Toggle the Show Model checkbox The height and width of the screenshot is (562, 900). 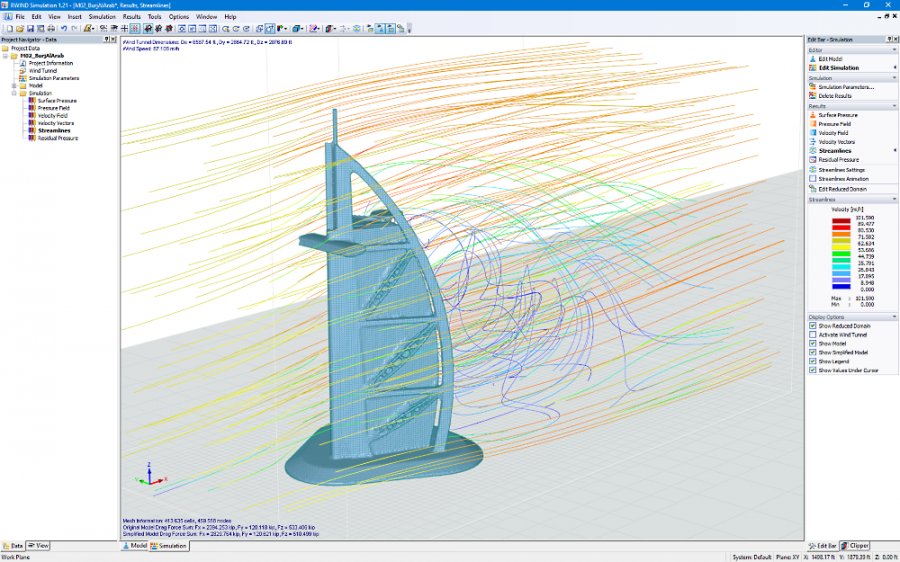[813, 343]
